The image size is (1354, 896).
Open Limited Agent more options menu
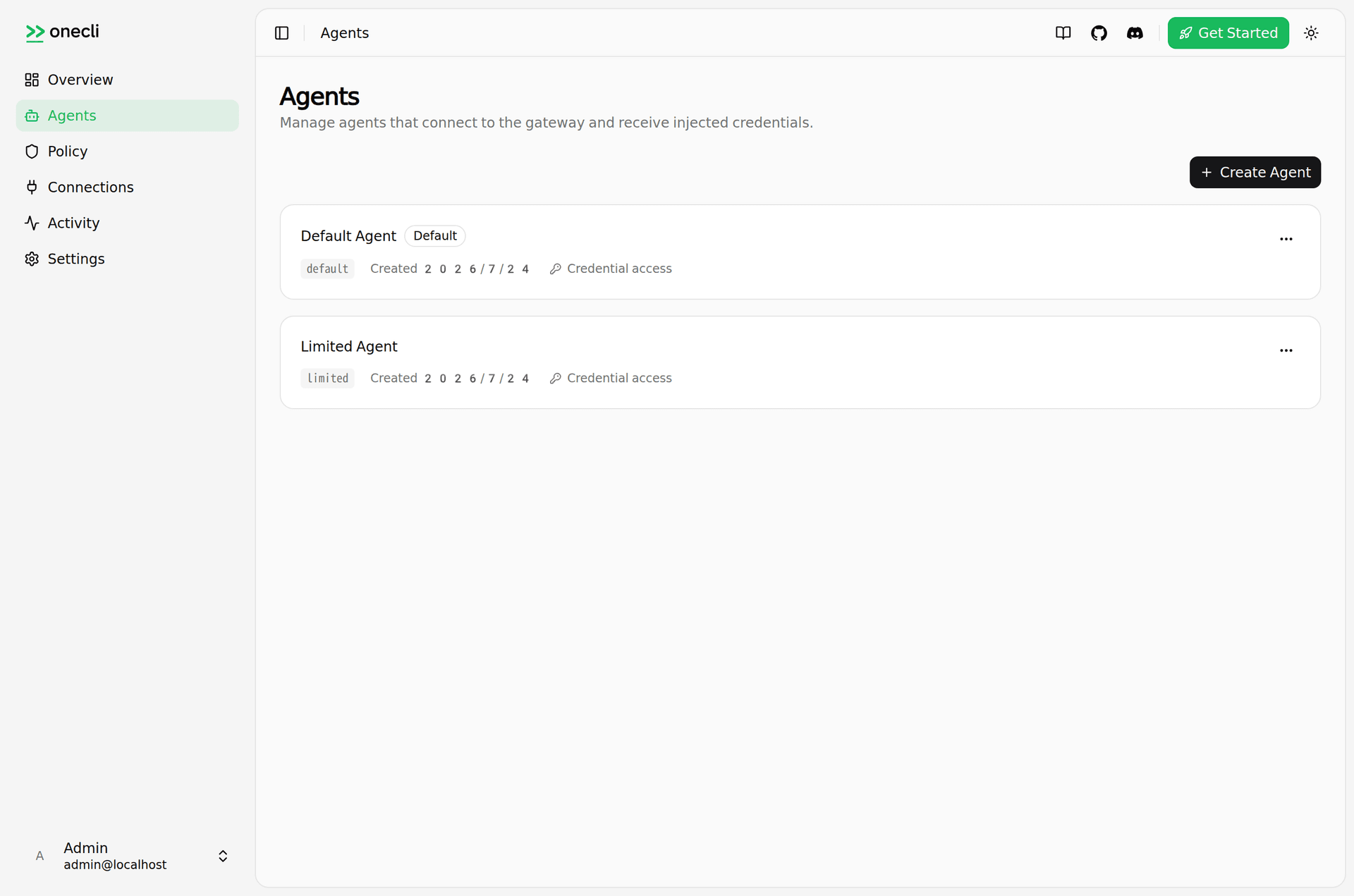[x=1286, y=350]
